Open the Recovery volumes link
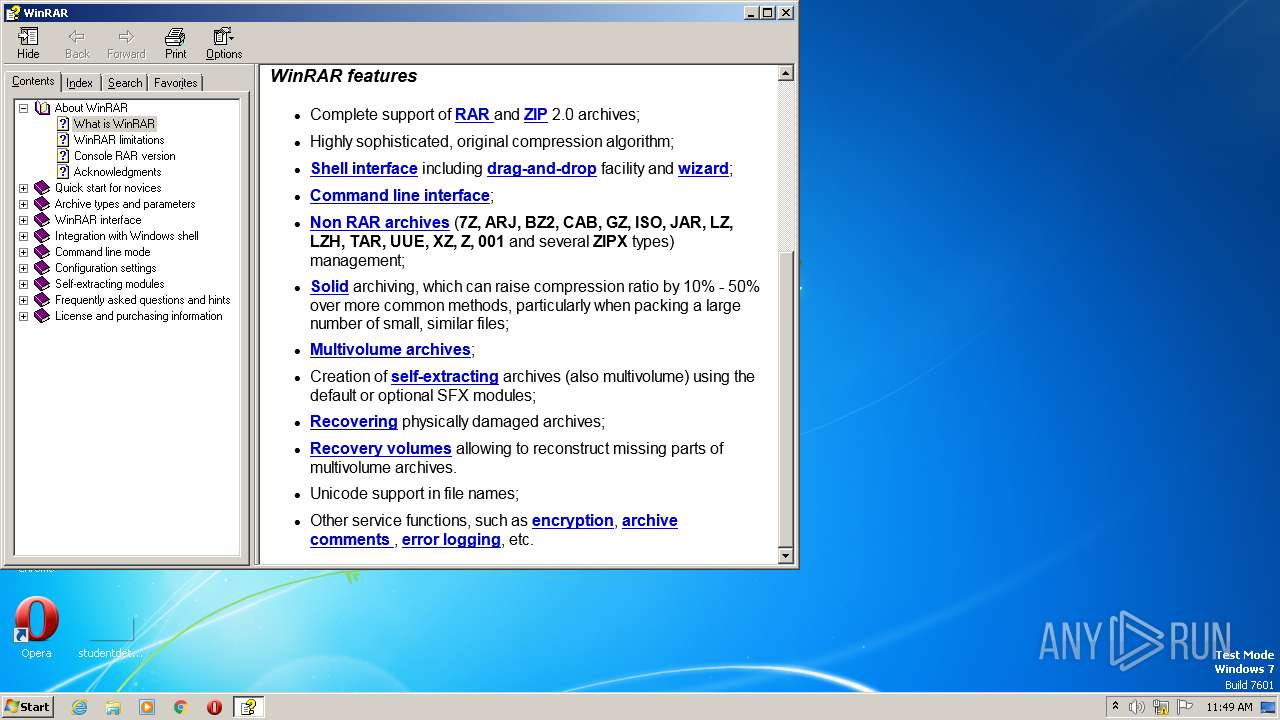The height and width of the screenshot is (720, 1280). click(x=381, y=448)
